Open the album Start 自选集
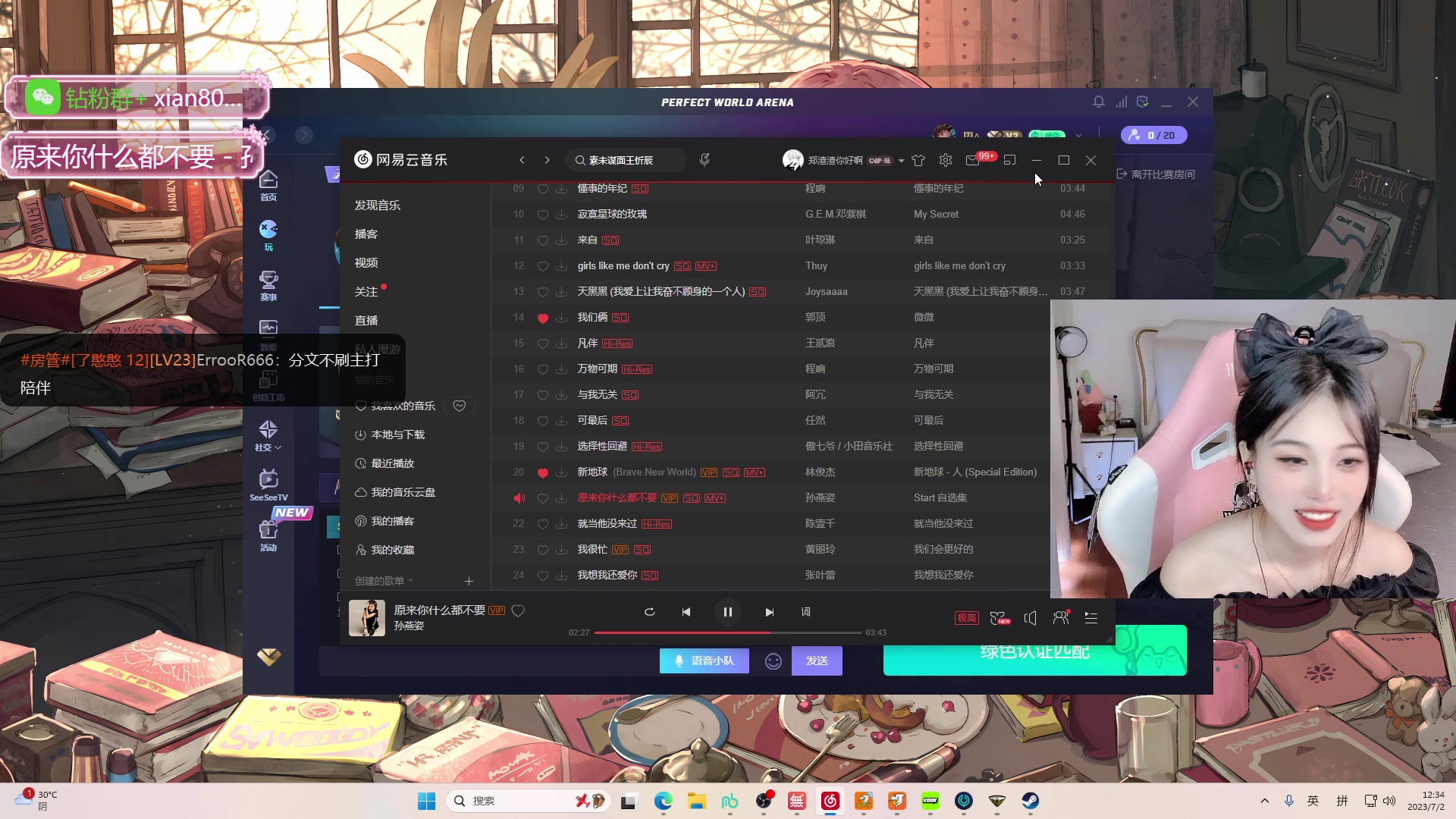Image resolution: width=1456 pixels, height=819 pixels. point(940,498)
